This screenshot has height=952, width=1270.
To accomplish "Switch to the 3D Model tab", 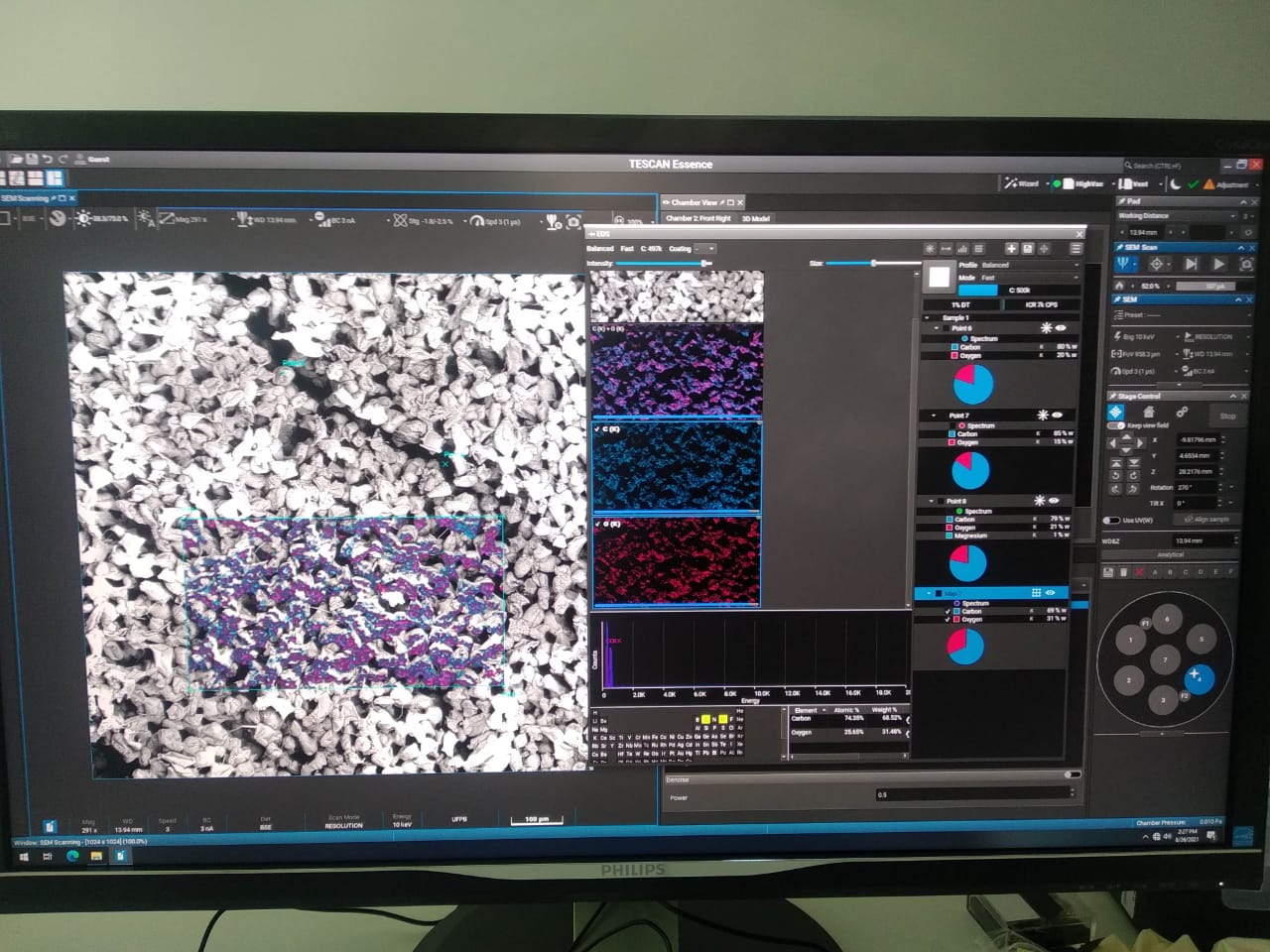I will [755, 219].
